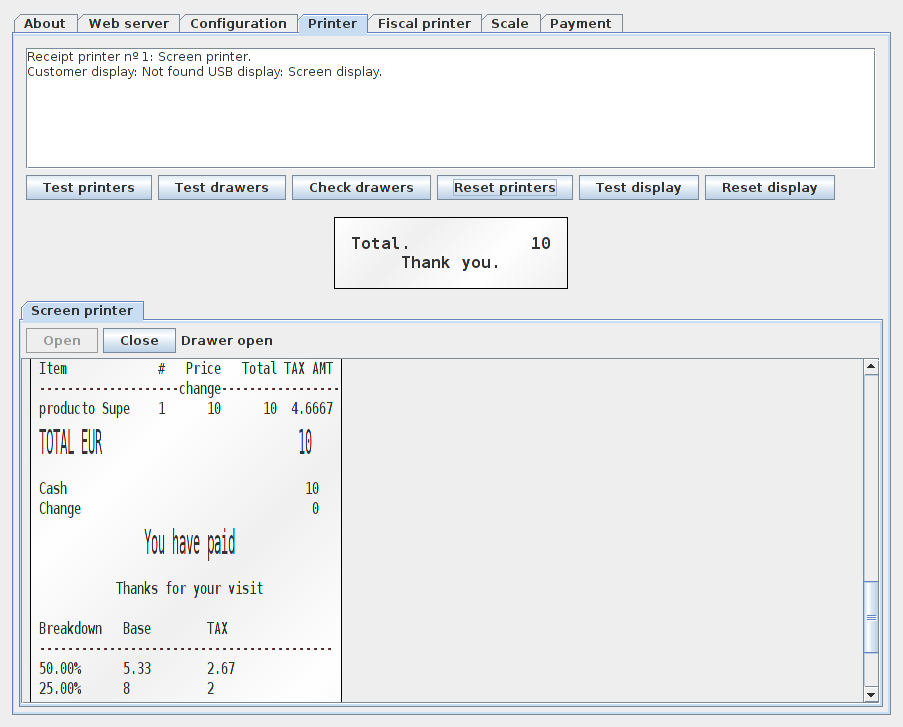Click the 'TAX AMT' column header on receipt
The width and height of the screenshot is (903, 727).
point(309,368)
